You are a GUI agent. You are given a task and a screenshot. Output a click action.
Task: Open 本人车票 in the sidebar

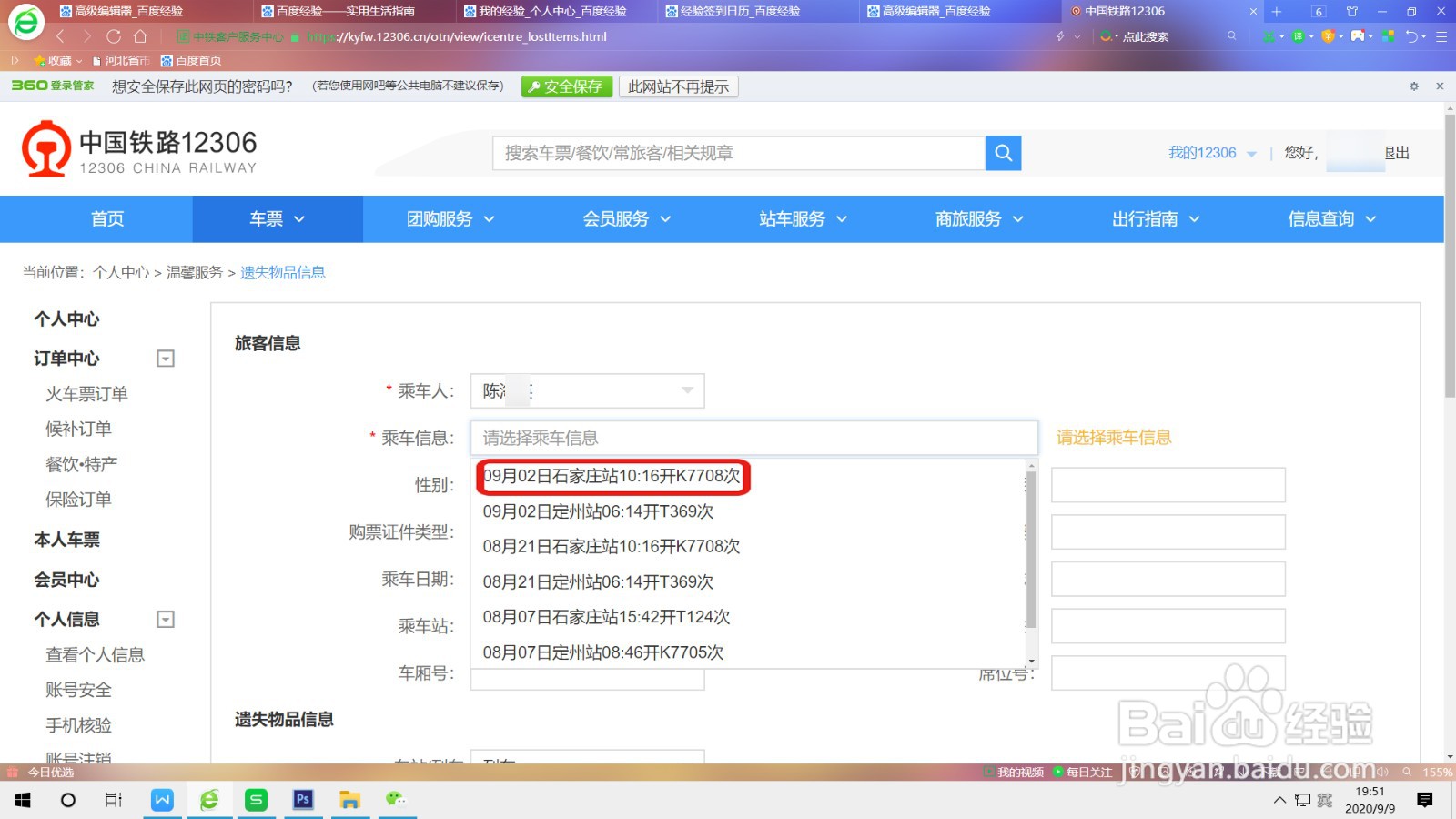(x=66, y=540)
